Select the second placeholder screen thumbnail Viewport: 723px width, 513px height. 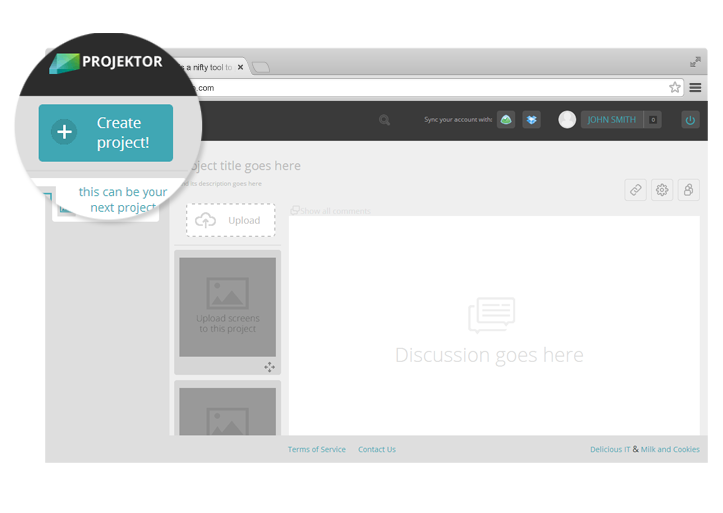click(227, 411)
